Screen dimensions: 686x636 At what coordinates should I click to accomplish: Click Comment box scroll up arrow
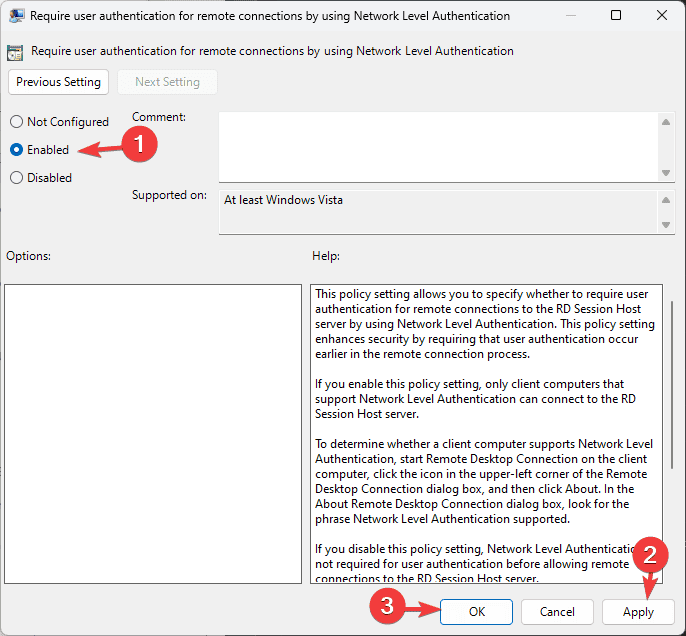pyautogui.click(x=666, y=122)
